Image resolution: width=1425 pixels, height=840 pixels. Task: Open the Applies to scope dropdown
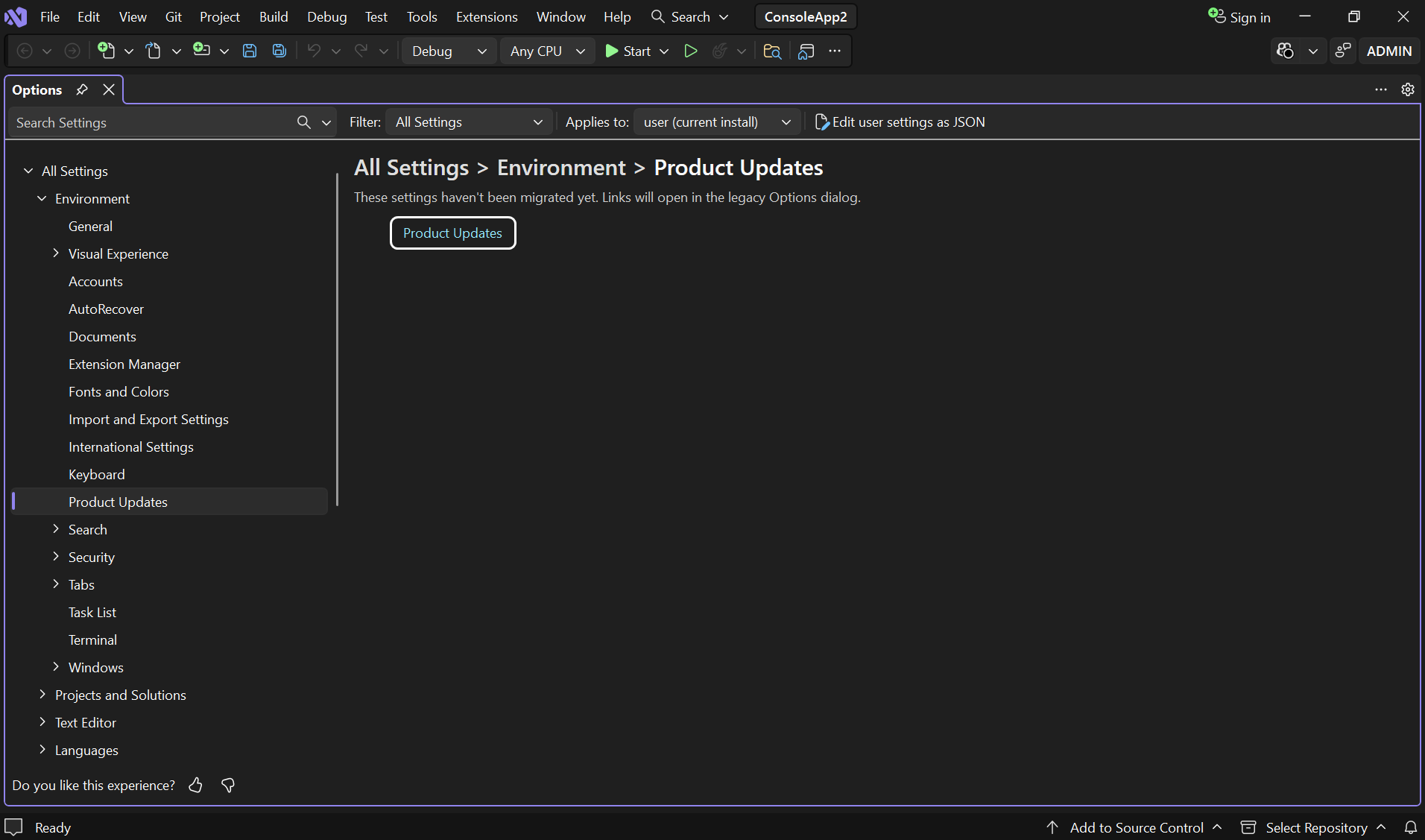[717, 122]
